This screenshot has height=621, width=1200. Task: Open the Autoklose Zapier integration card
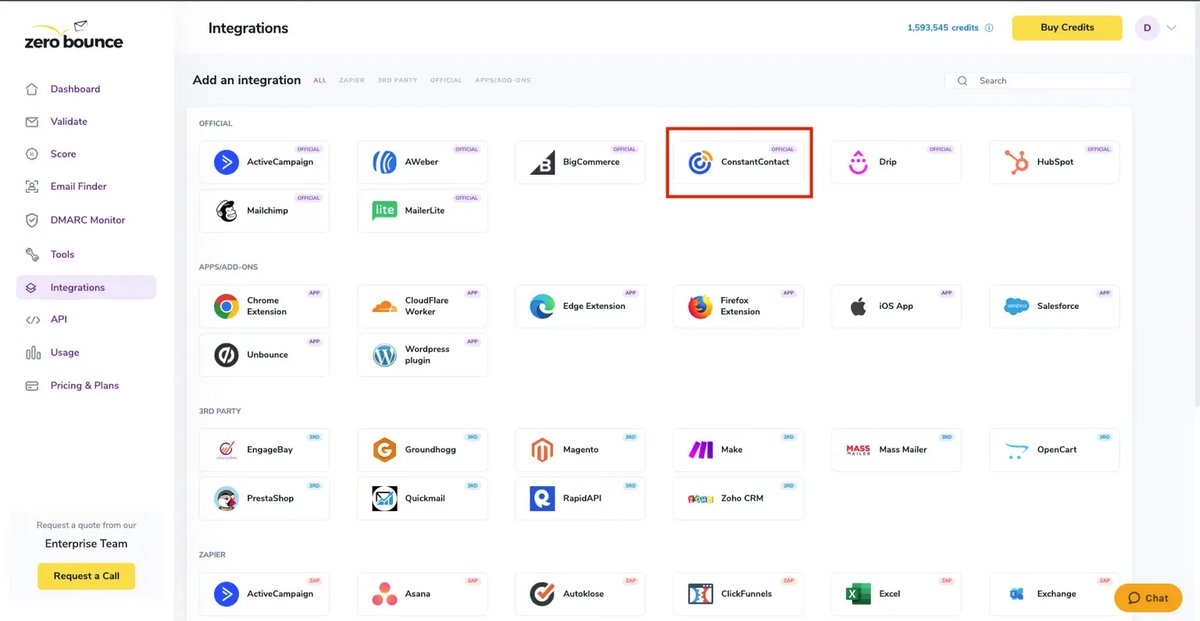point(580,594)
